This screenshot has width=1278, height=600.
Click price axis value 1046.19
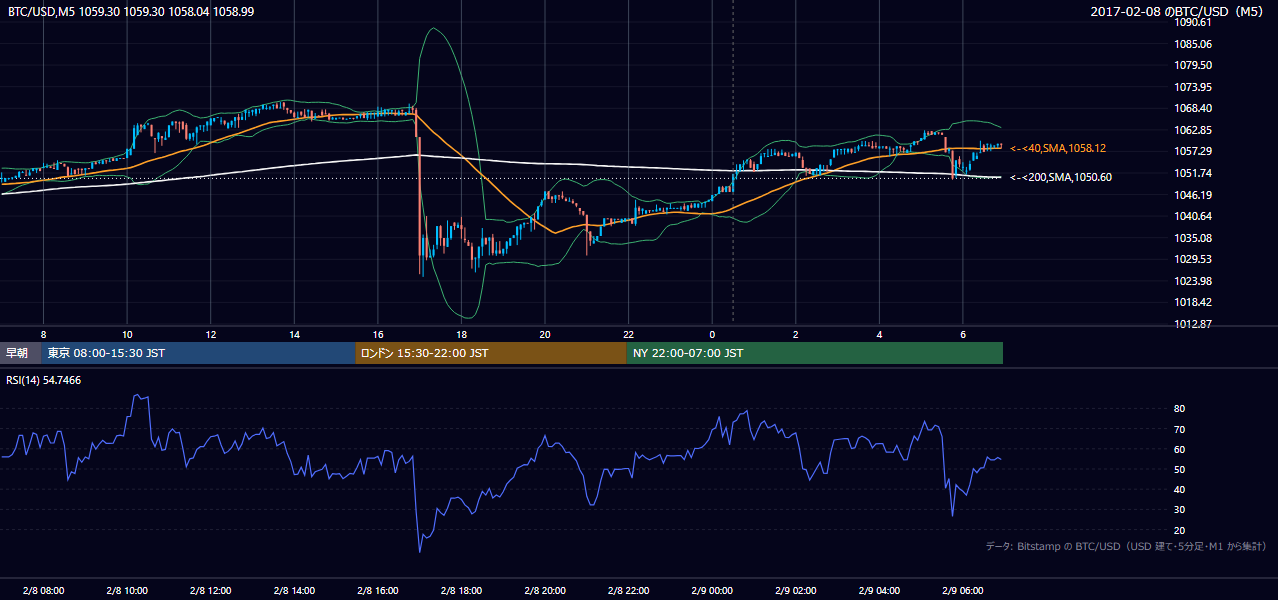pyautogui.click(x=1194, y=195)
